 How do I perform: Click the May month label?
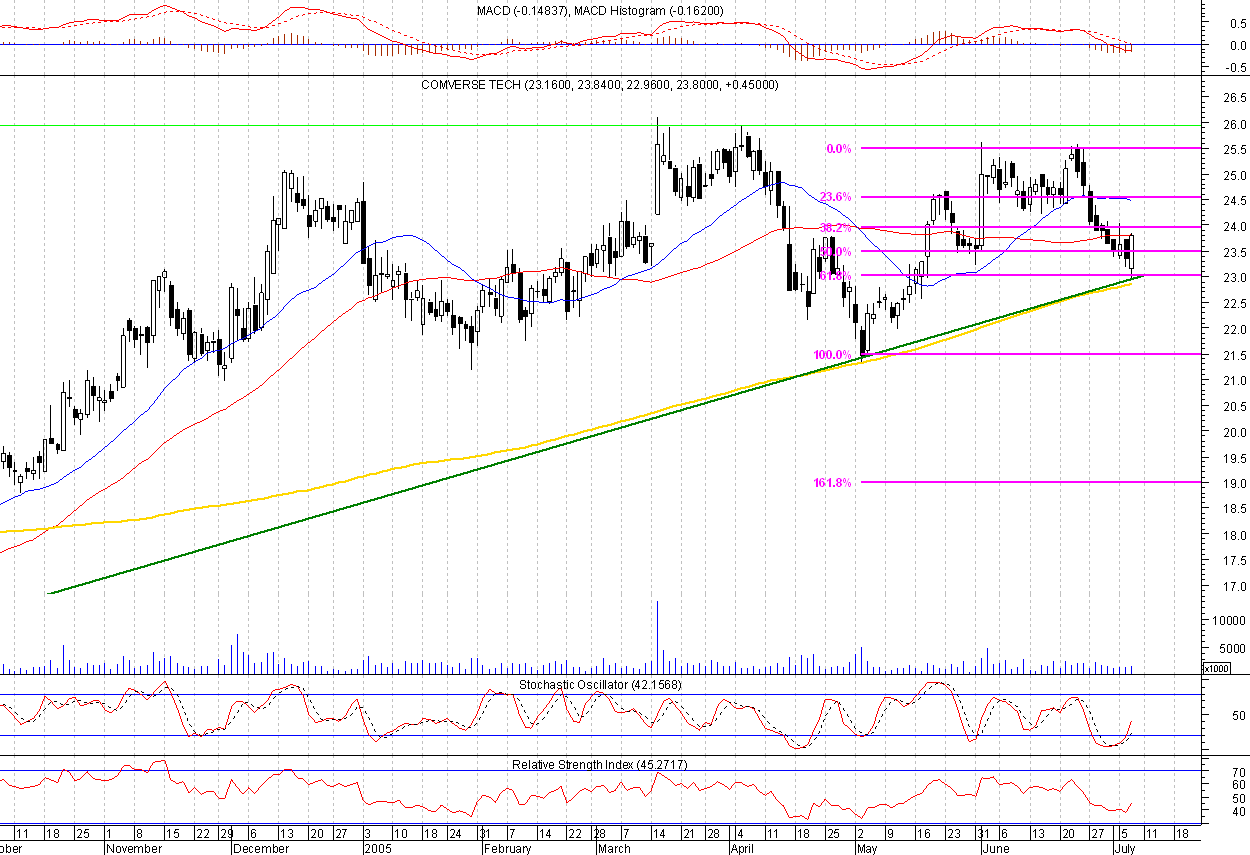tap(866, 848)
